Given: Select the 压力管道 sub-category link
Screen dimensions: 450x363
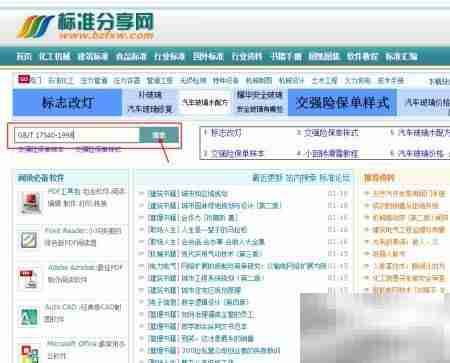Looking at the screenshot, I should [94, 80].
